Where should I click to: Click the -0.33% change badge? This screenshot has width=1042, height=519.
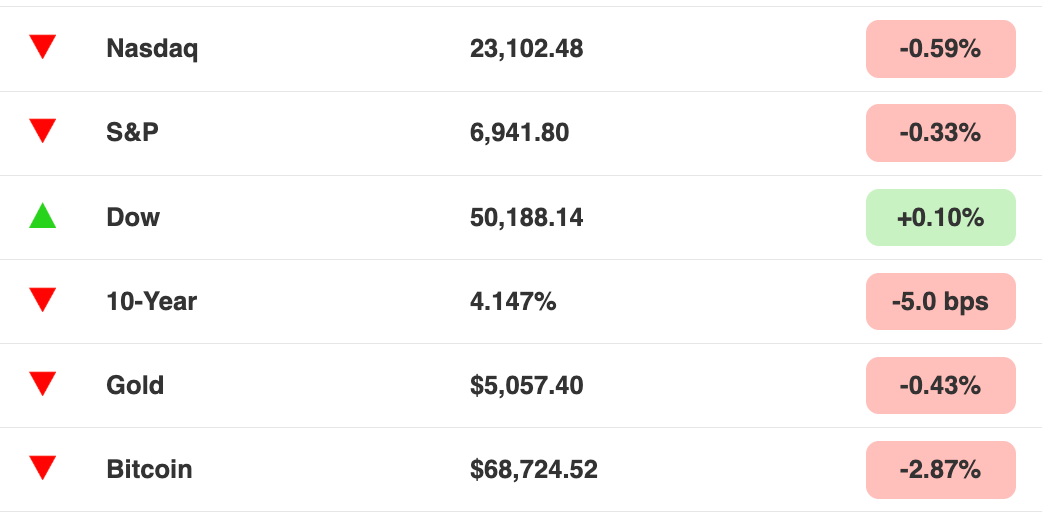(x=940, y=133)
